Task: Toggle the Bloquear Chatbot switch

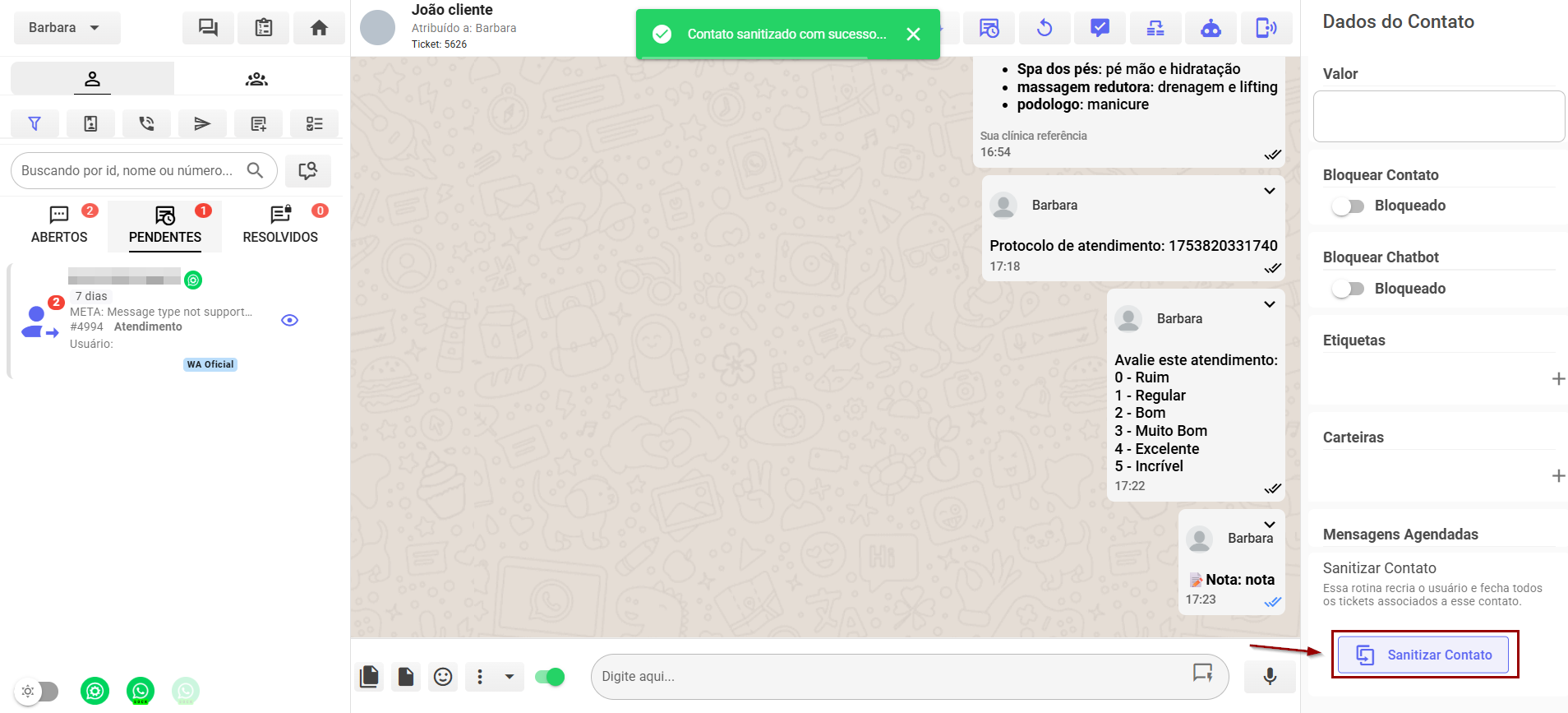Action: coord(1348,289)
